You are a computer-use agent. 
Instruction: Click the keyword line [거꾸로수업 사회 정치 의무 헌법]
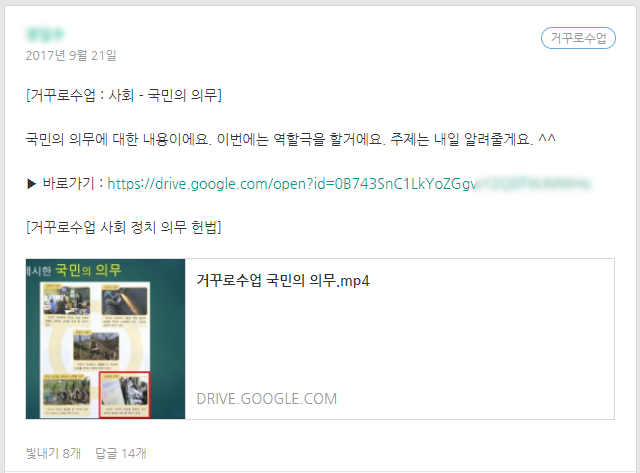pyautogui.click(x=124, y=227)
